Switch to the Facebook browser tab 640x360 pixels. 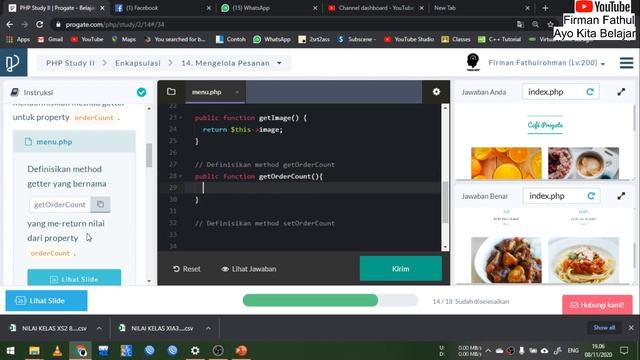click(x=163, y=8)
